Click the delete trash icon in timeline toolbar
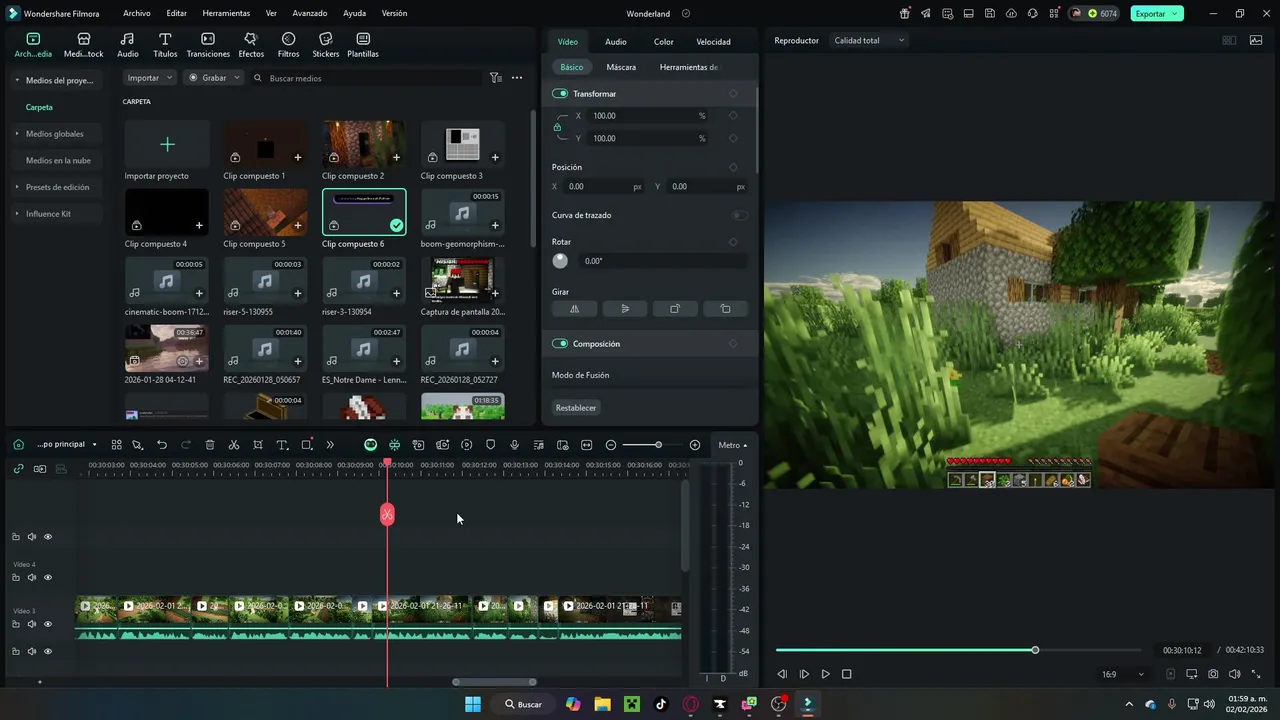This screenshot has height=720, width=1280. [210, 445]
